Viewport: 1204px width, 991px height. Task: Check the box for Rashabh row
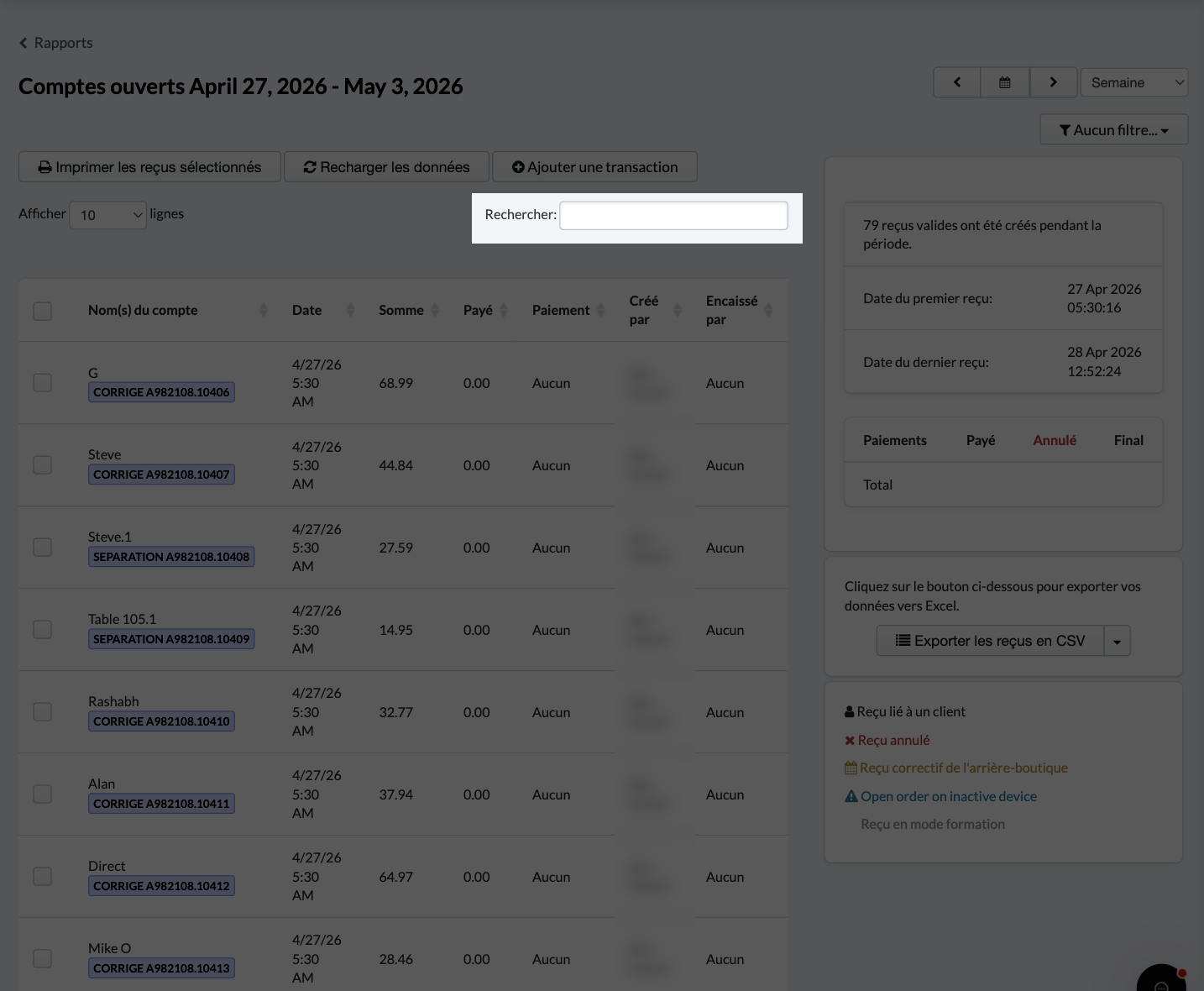tap(42, 712)
